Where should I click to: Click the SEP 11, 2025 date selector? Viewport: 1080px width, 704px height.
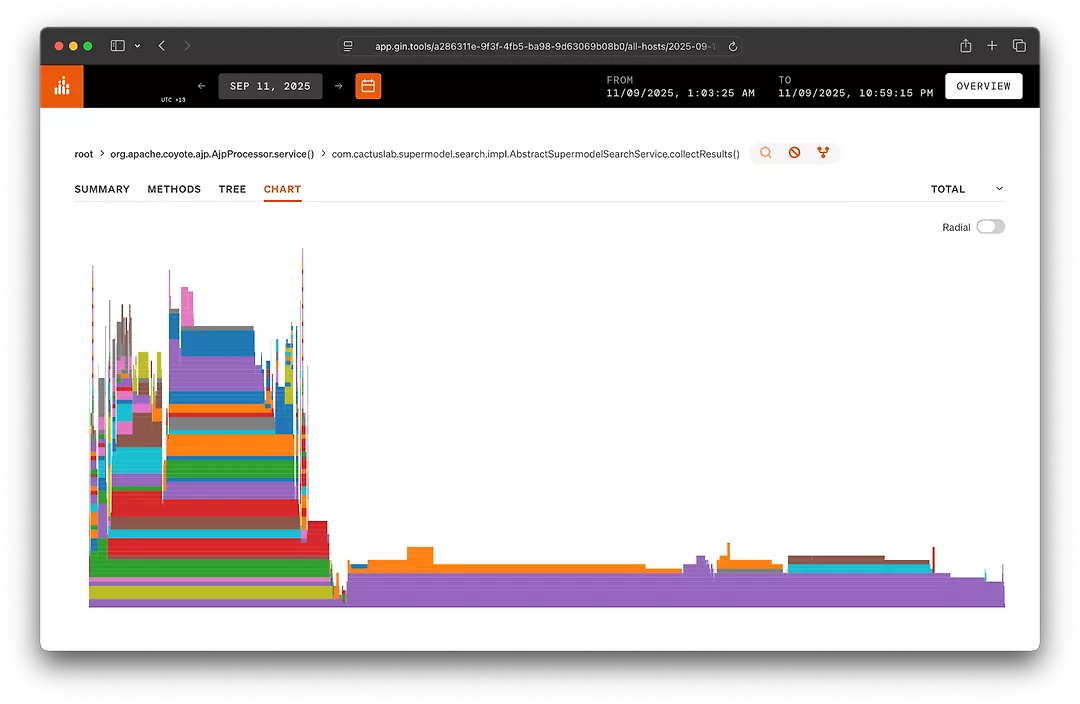click(270, 86)
